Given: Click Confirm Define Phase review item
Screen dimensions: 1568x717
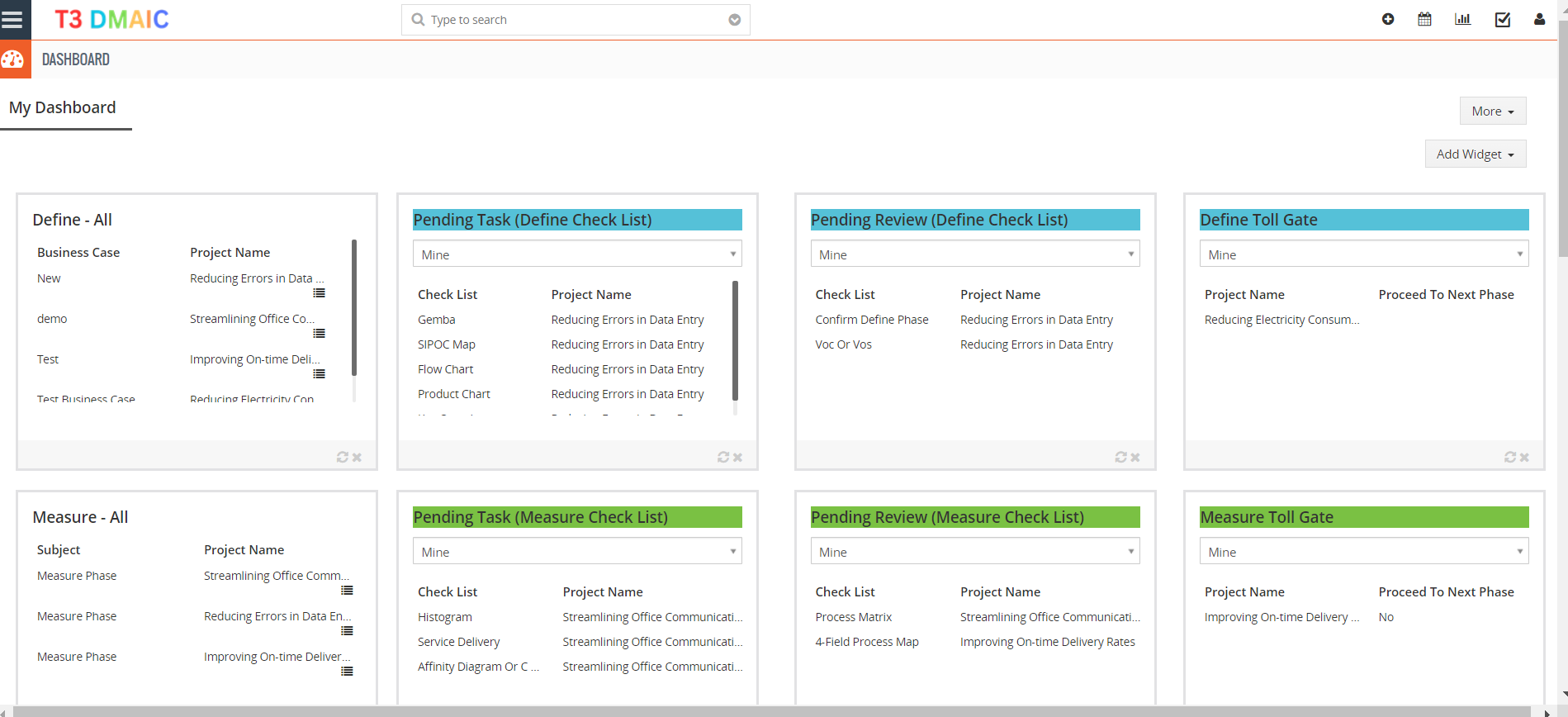Looking at the screenshot, I should (x=872, y=320).
